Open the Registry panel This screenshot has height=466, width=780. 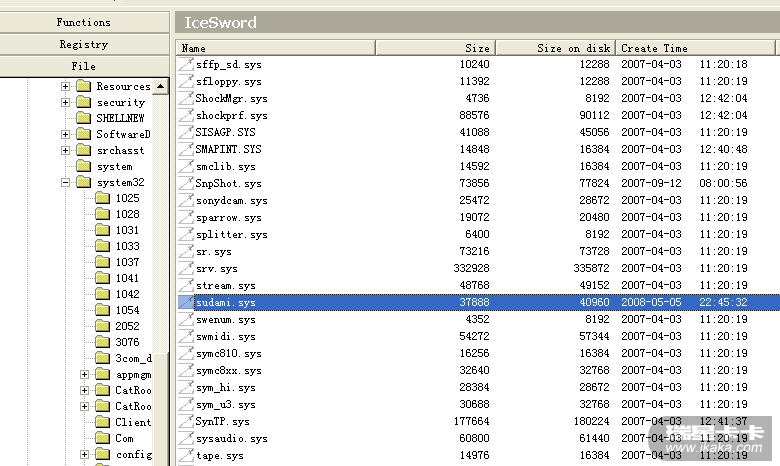tap(84, 44)
